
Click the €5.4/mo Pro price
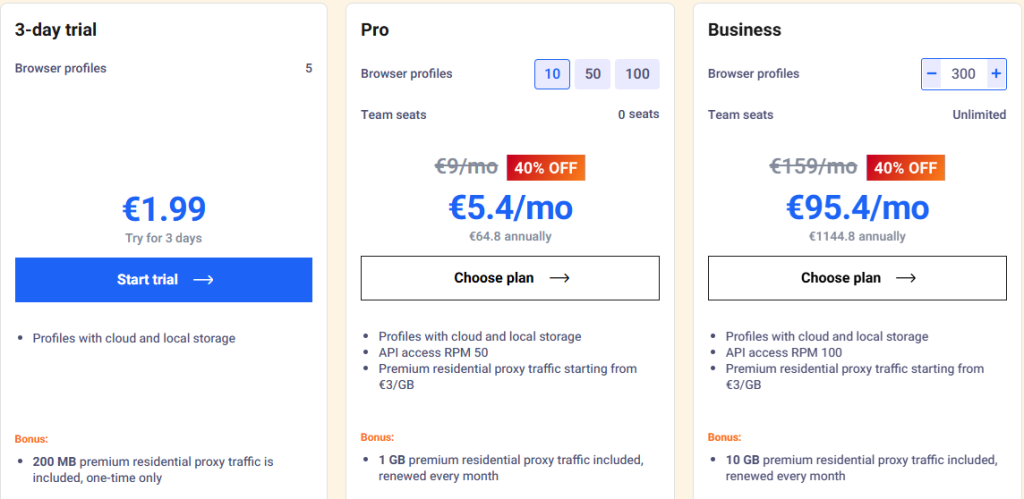coord(510,208)
